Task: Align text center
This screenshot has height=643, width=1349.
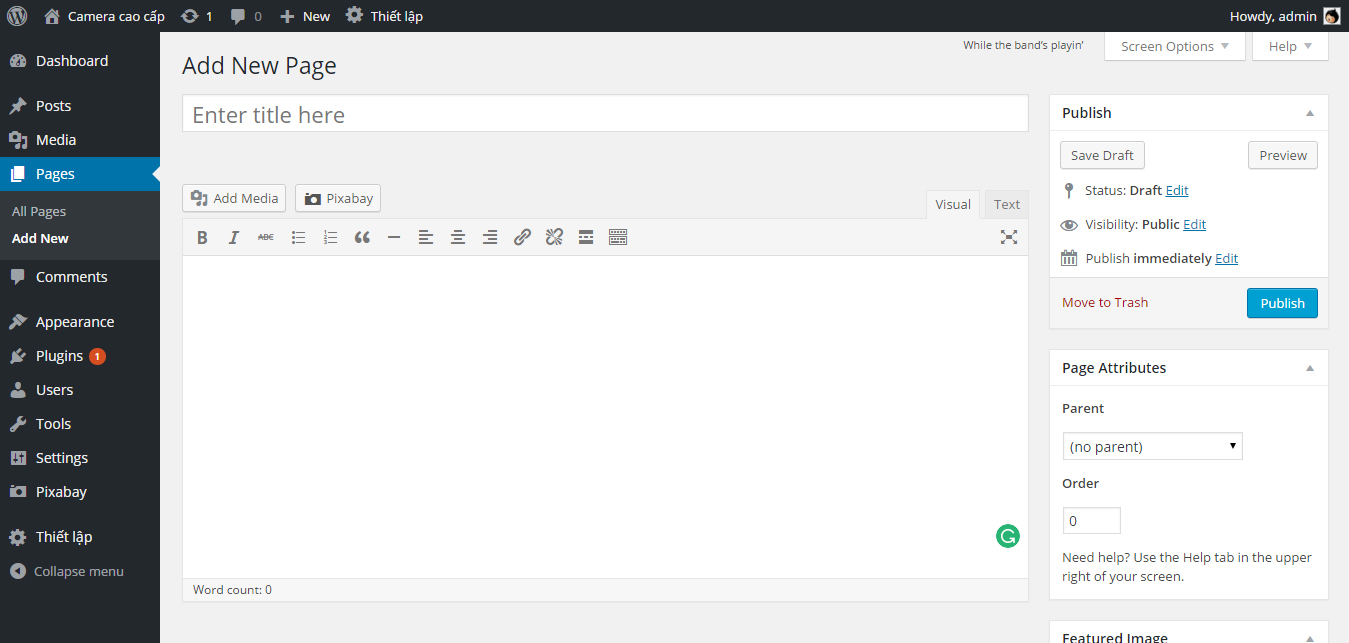Action: point(458,237)
